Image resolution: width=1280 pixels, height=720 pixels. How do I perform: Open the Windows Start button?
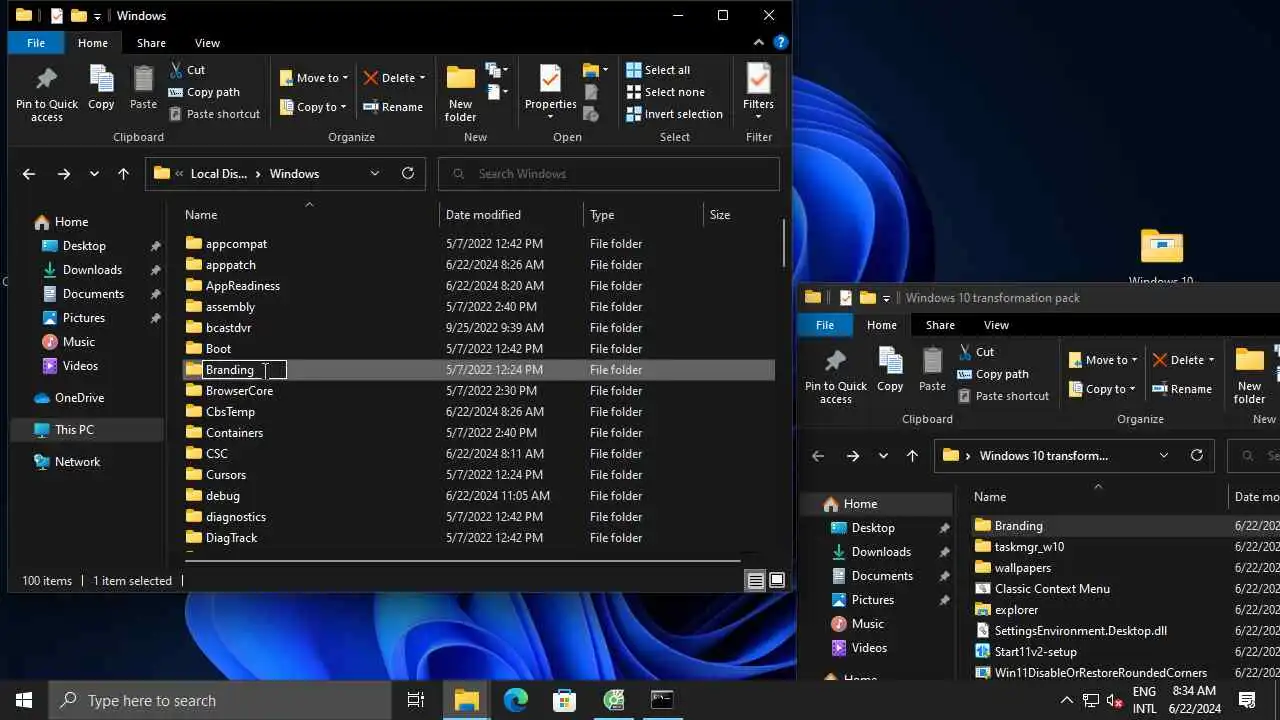tap(24, 700)
